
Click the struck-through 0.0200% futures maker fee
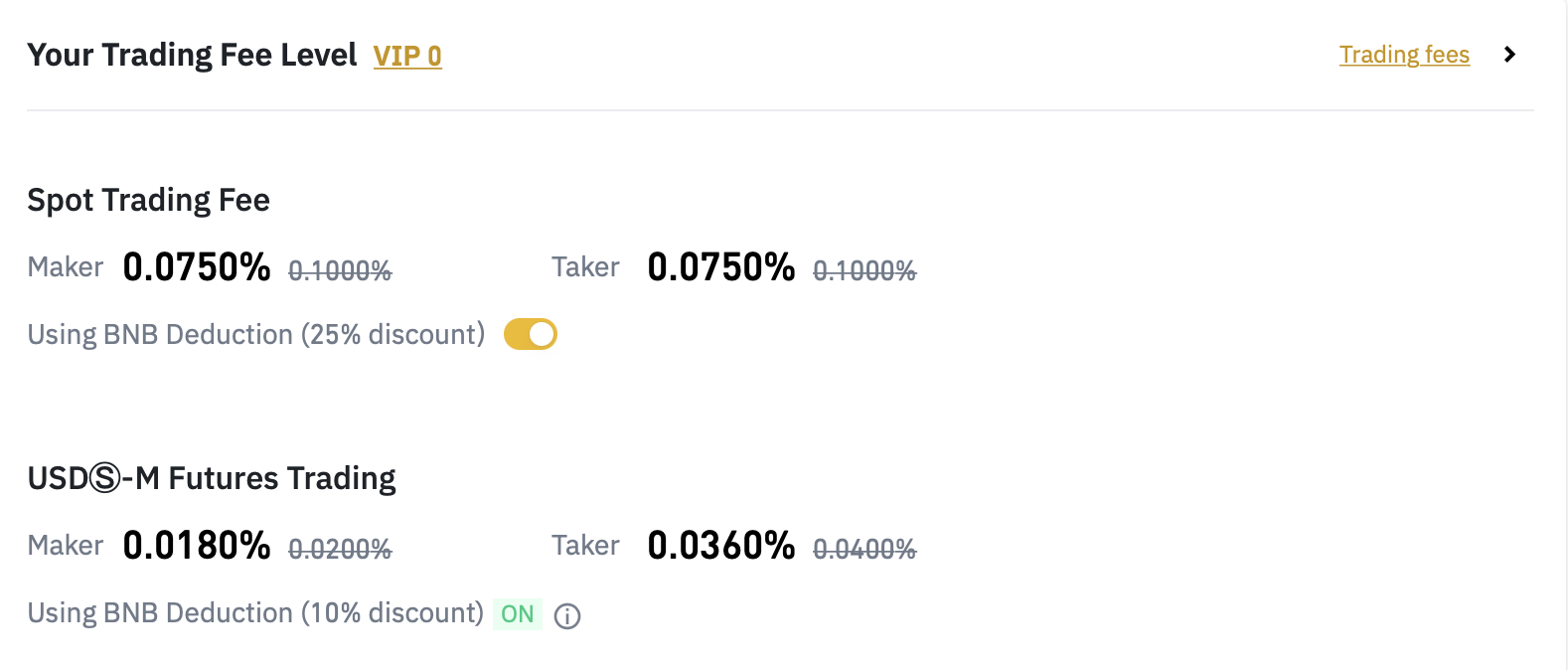pos(340,549)
